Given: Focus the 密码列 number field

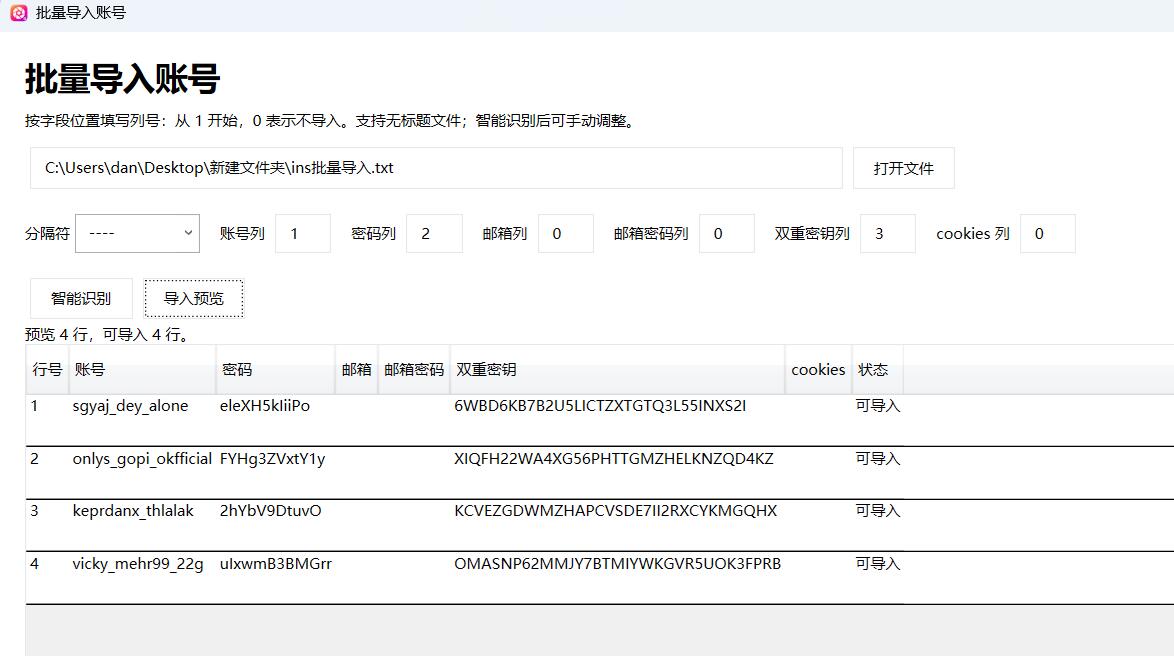Looking at the screenshot, I should [x=434, y=234].
